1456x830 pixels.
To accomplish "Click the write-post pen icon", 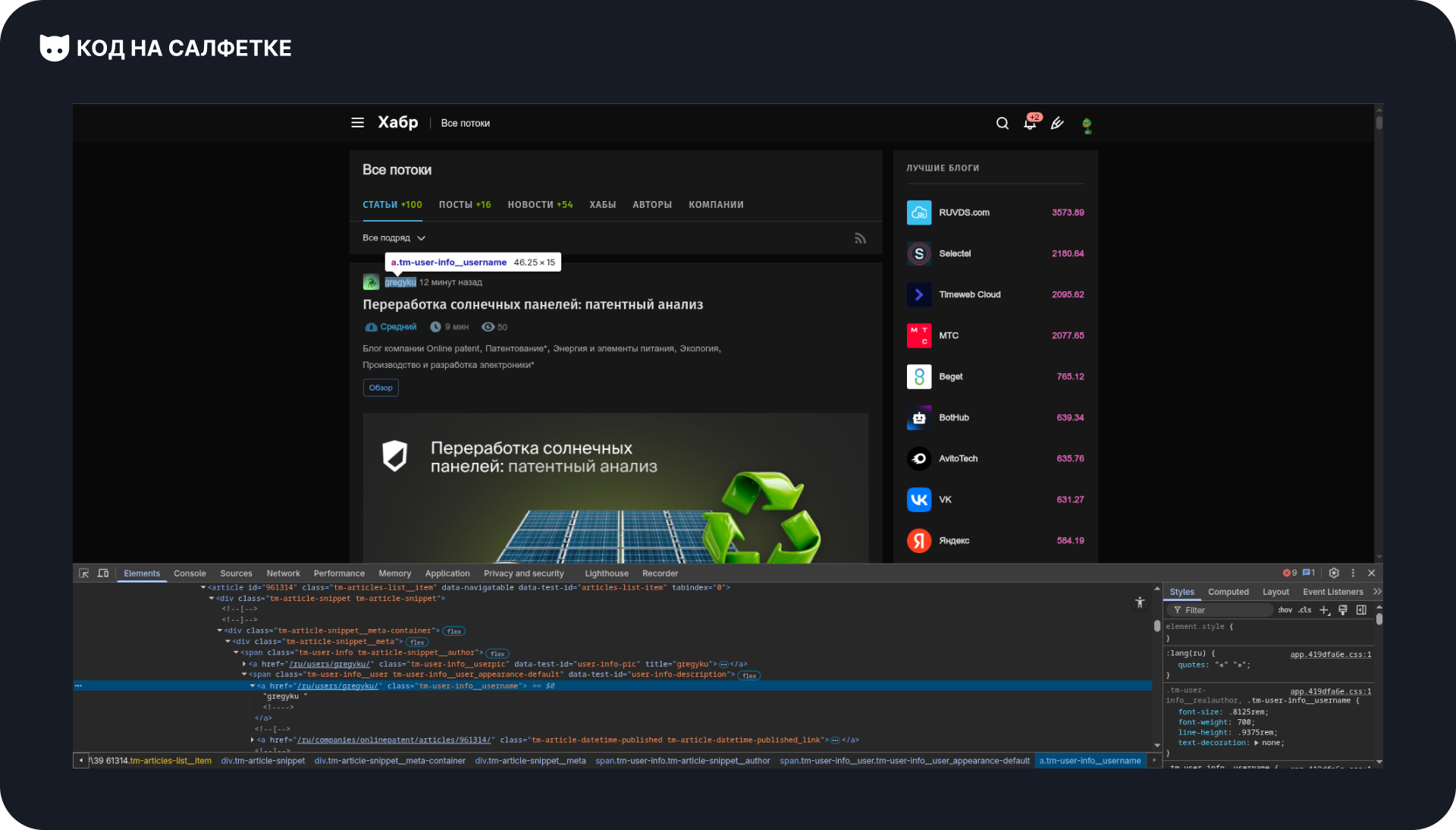I will (x=1057, y=124).
